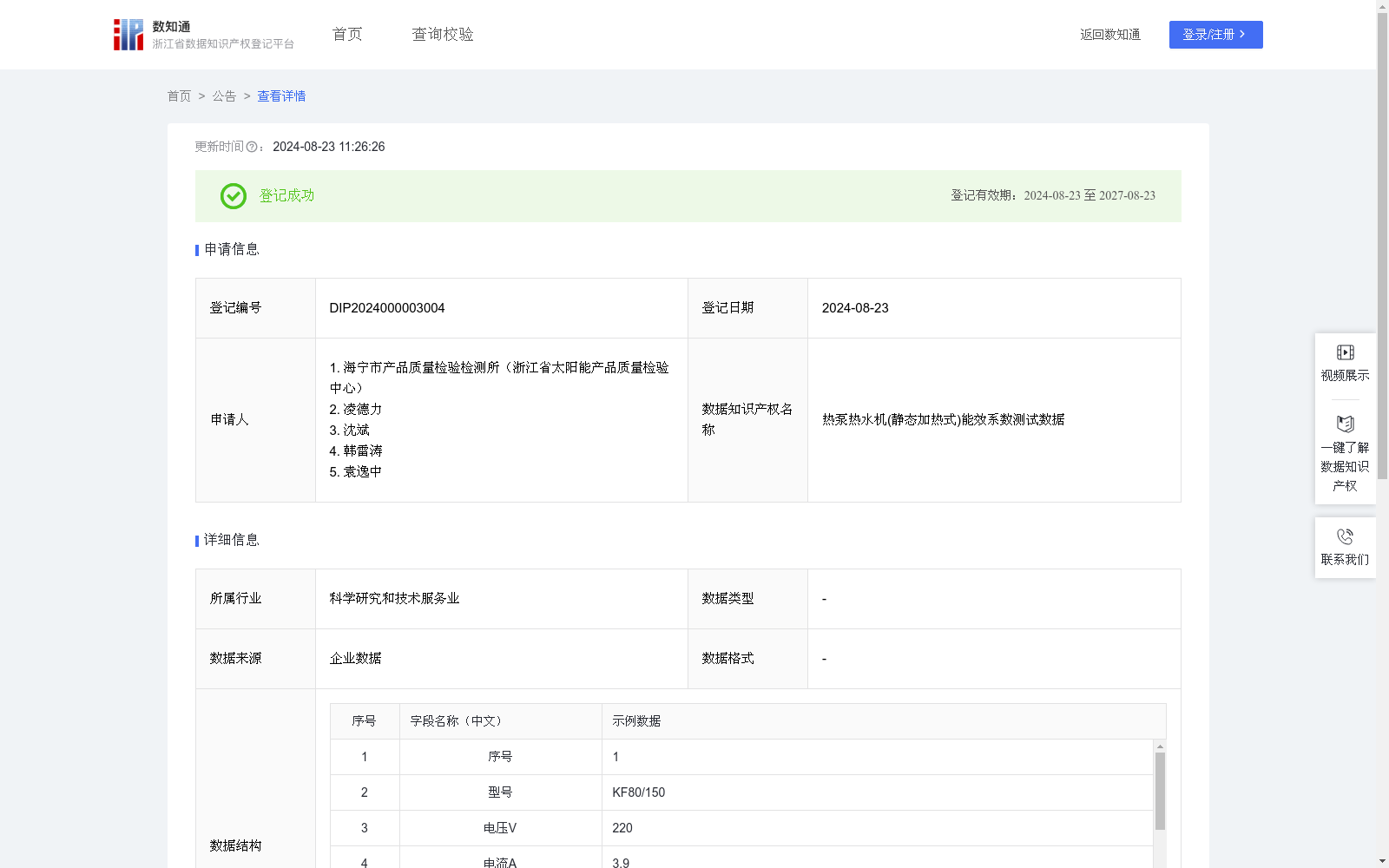Viewport: 1389px width, 868px height.
Task: Click 查看详情 breadcrumb item
Action: click(281, 96)
